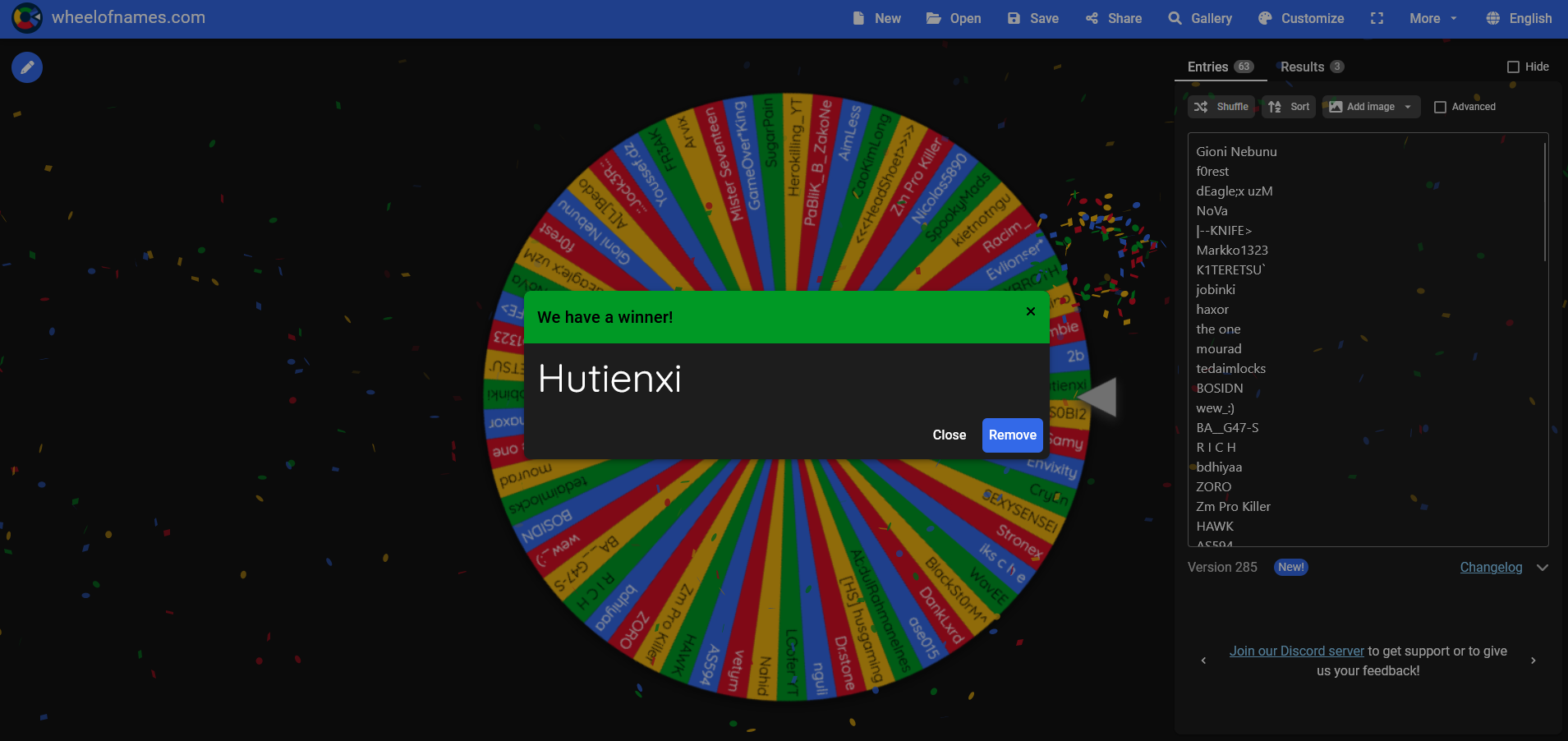
Task: Click the wheelofnames logo icon
Action: click(27, 18)
